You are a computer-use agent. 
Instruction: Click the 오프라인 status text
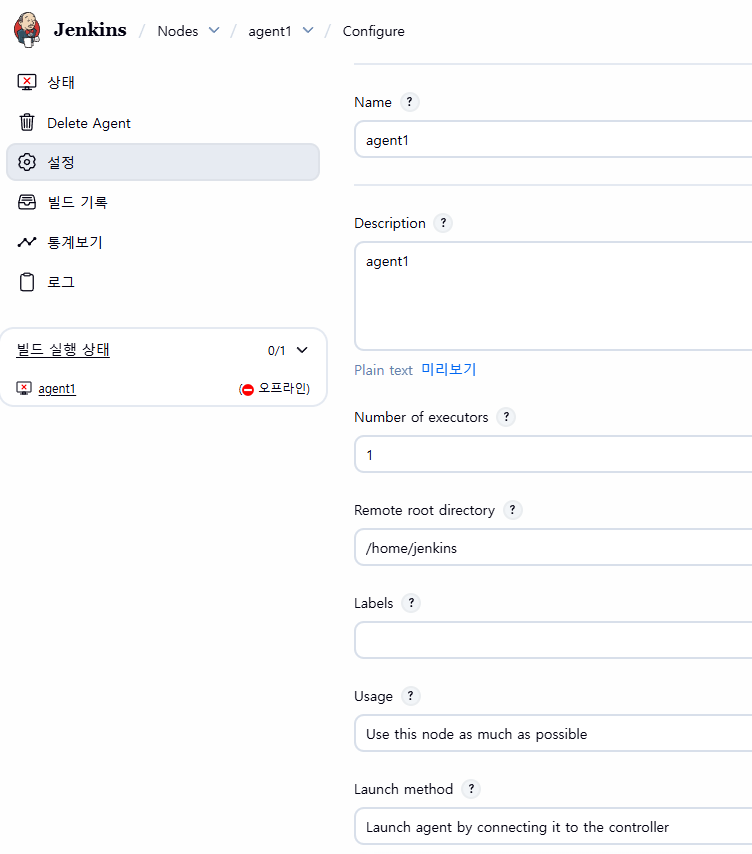[x=282, y=388]
